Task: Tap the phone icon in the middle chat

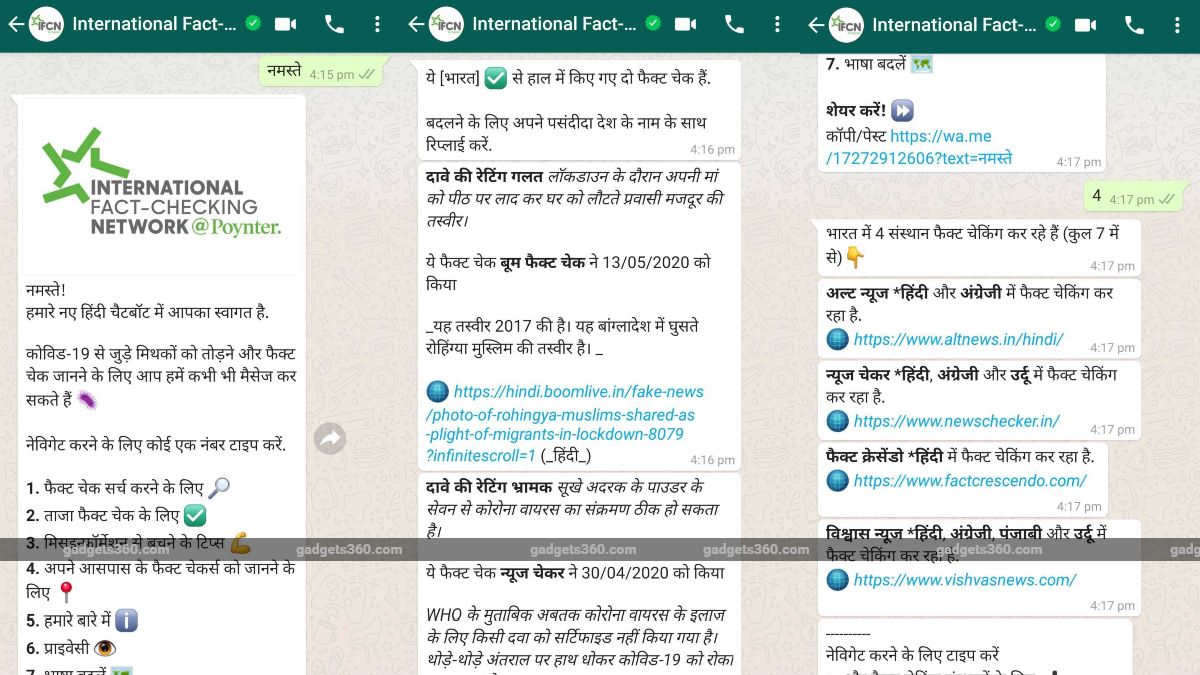Action: [x=734, y=25]
